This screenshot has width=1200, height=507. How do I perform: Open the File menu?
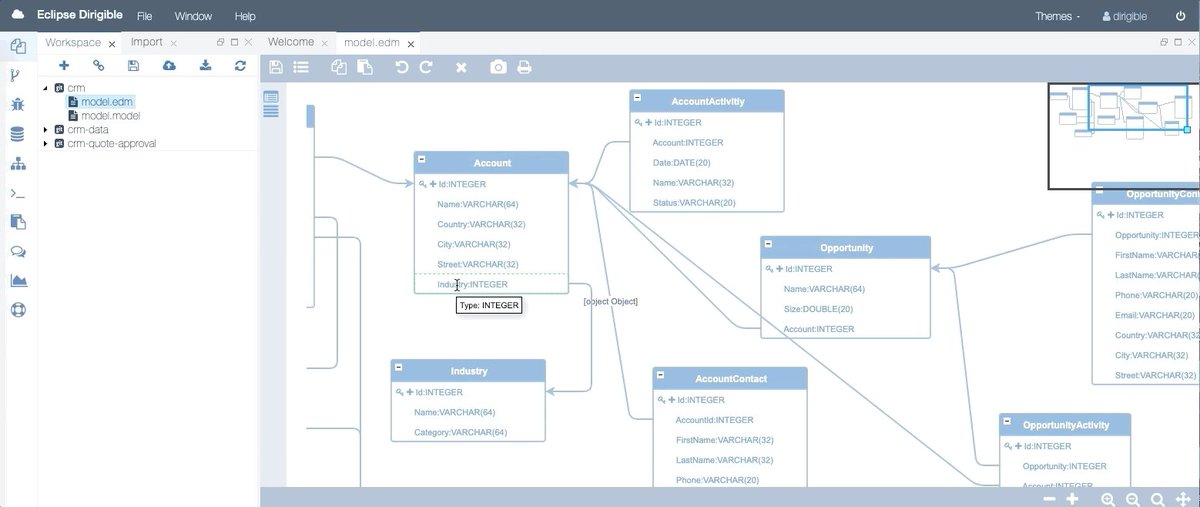pyautogui.click(x=145, y=16)
